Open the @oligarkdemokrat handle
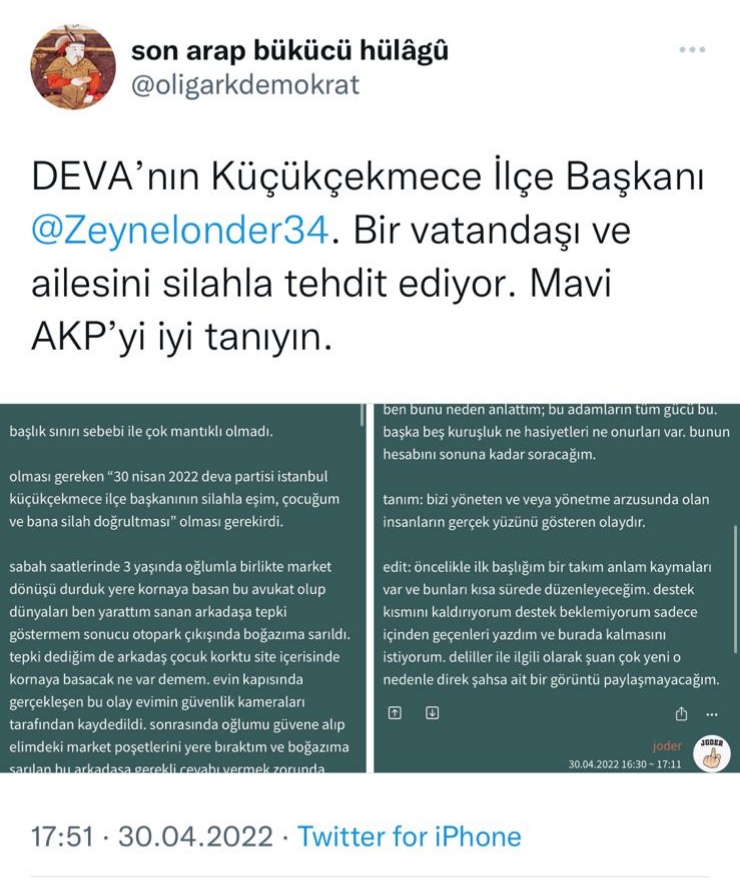740x885 pixels. (245, 85)
